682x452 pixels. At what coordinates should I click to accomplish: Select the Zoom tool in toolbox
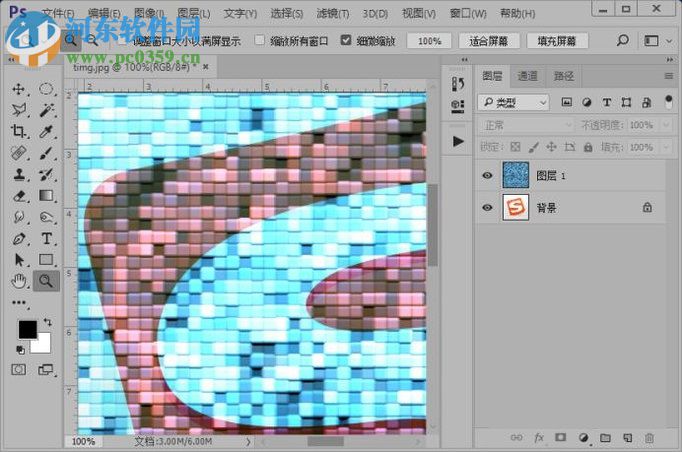(x=46, y=281)
